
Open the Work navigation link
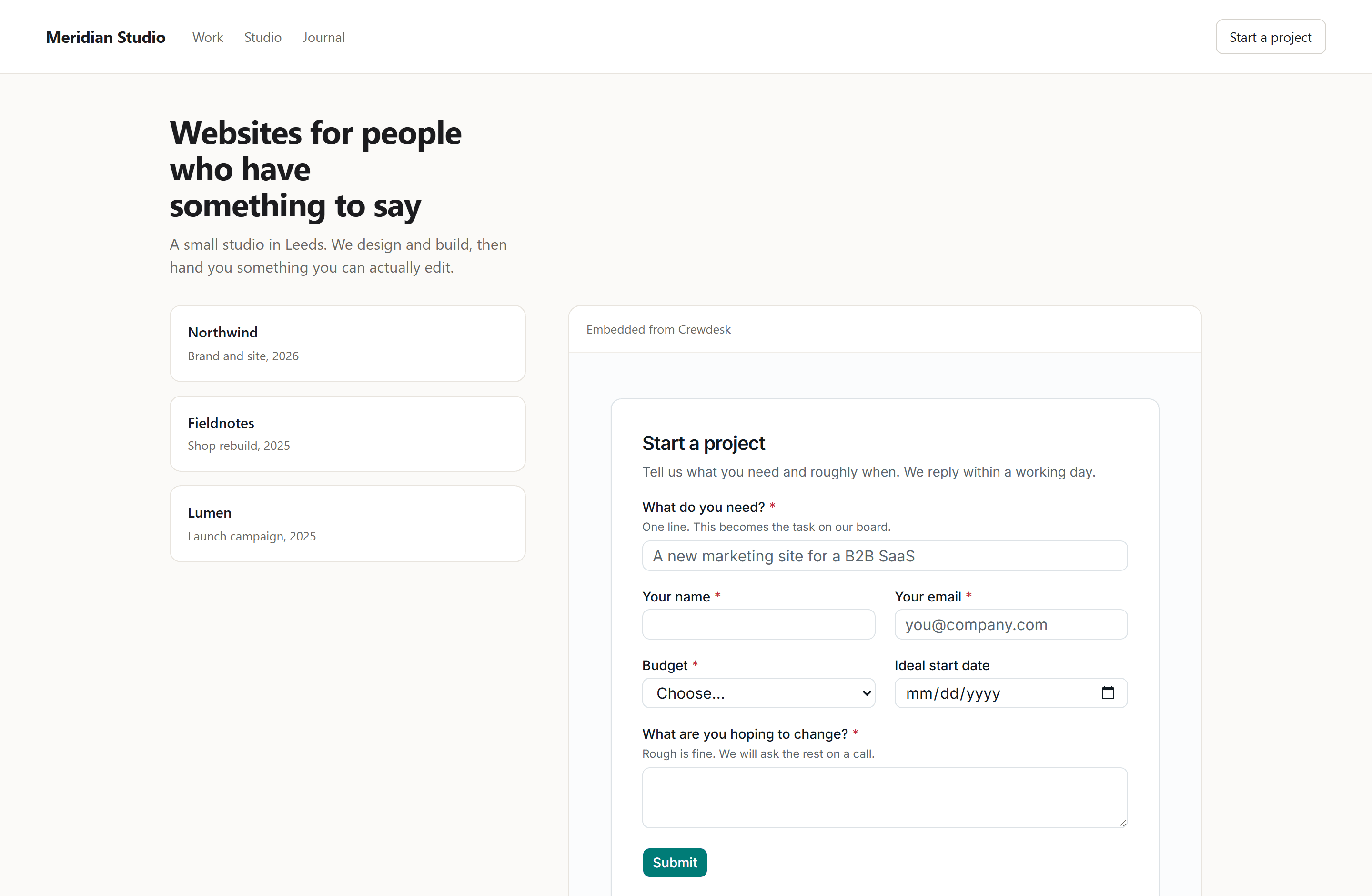coord(208,38)
